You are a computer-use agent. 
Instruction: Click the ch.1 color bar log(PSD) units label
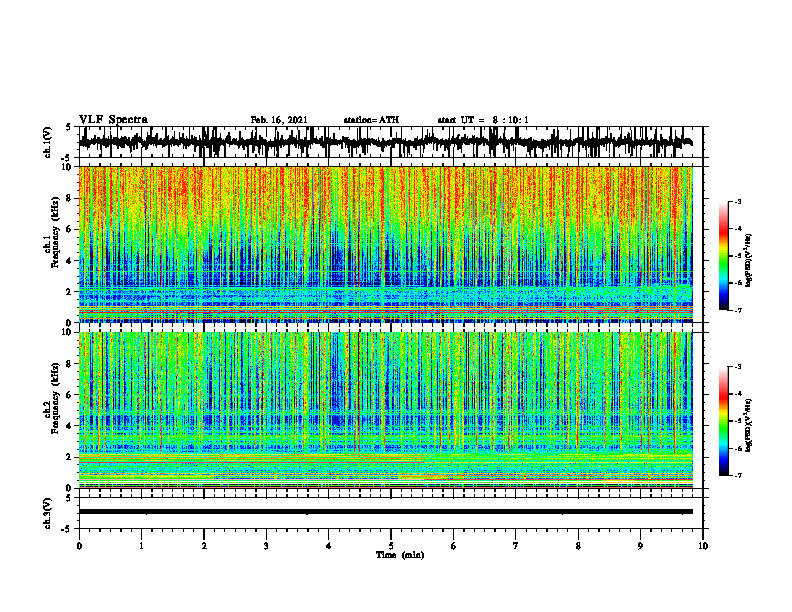[749, 260]
